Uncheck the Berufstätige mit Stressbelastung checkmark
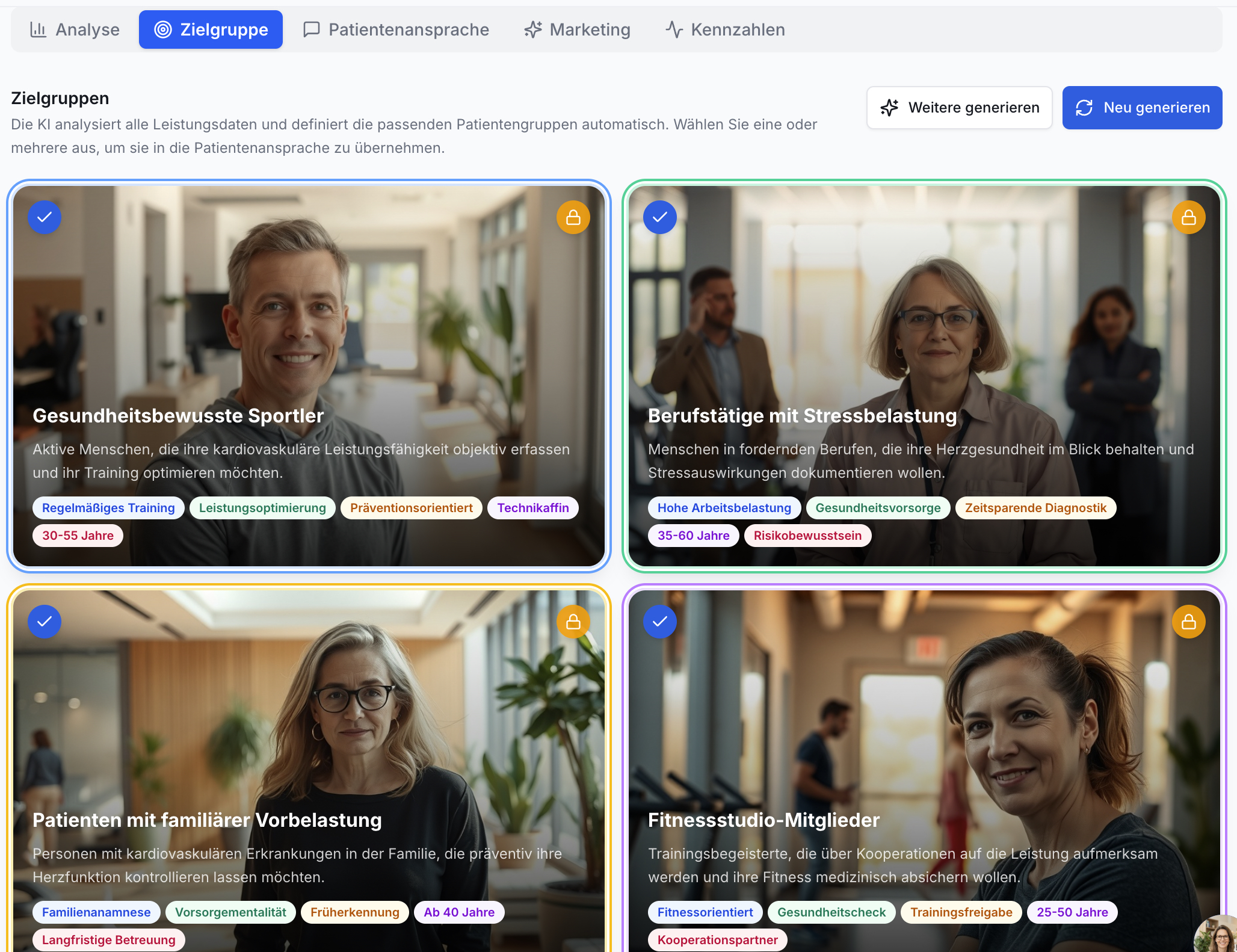 click(660, 217)
